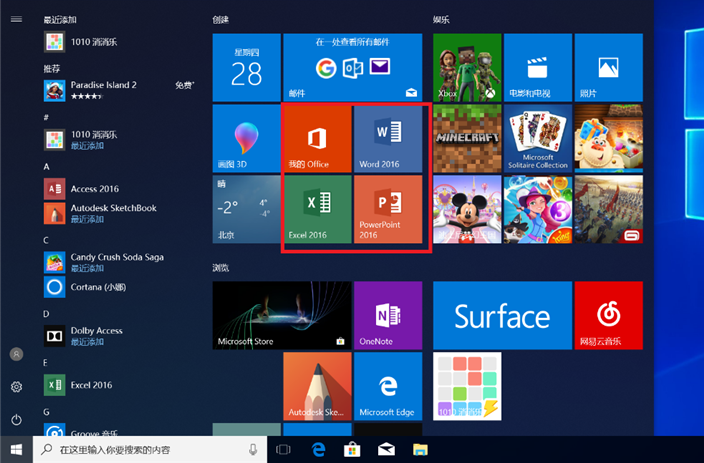This screenshot has height=463, width=704.
Task: Open the Autodesk SketchBook tile
Action: (x=318, y=386)
